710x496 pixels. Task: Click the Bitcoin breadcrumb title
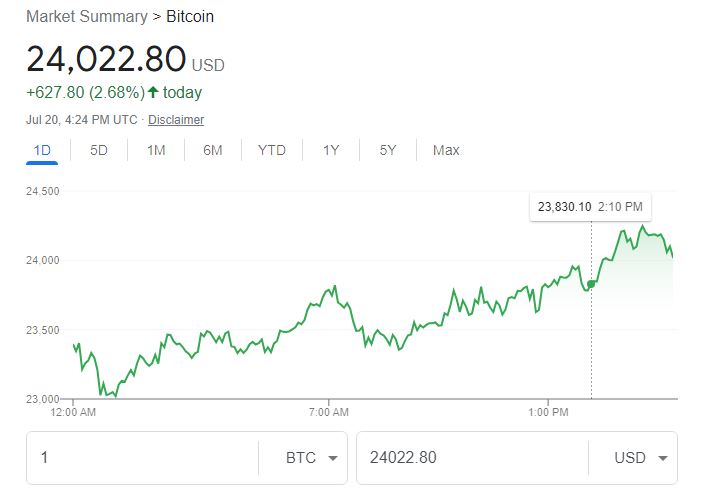(190, 17)
